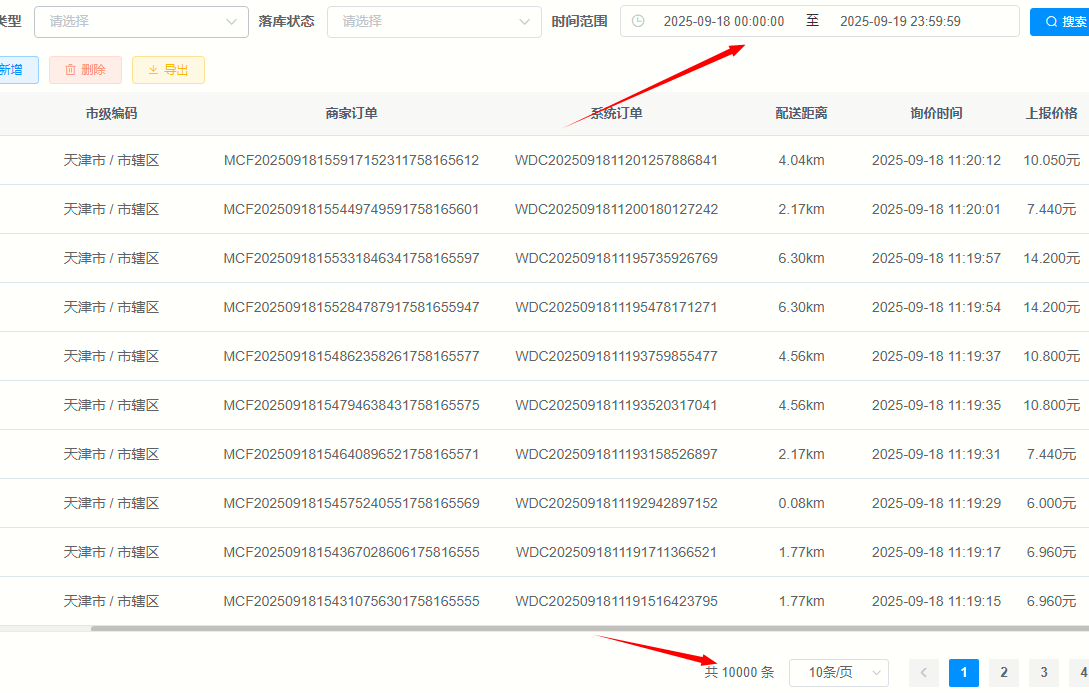Click system order WDC20250918111191711366521
The height and width of the screenshot is (693, 1089).
616,552
